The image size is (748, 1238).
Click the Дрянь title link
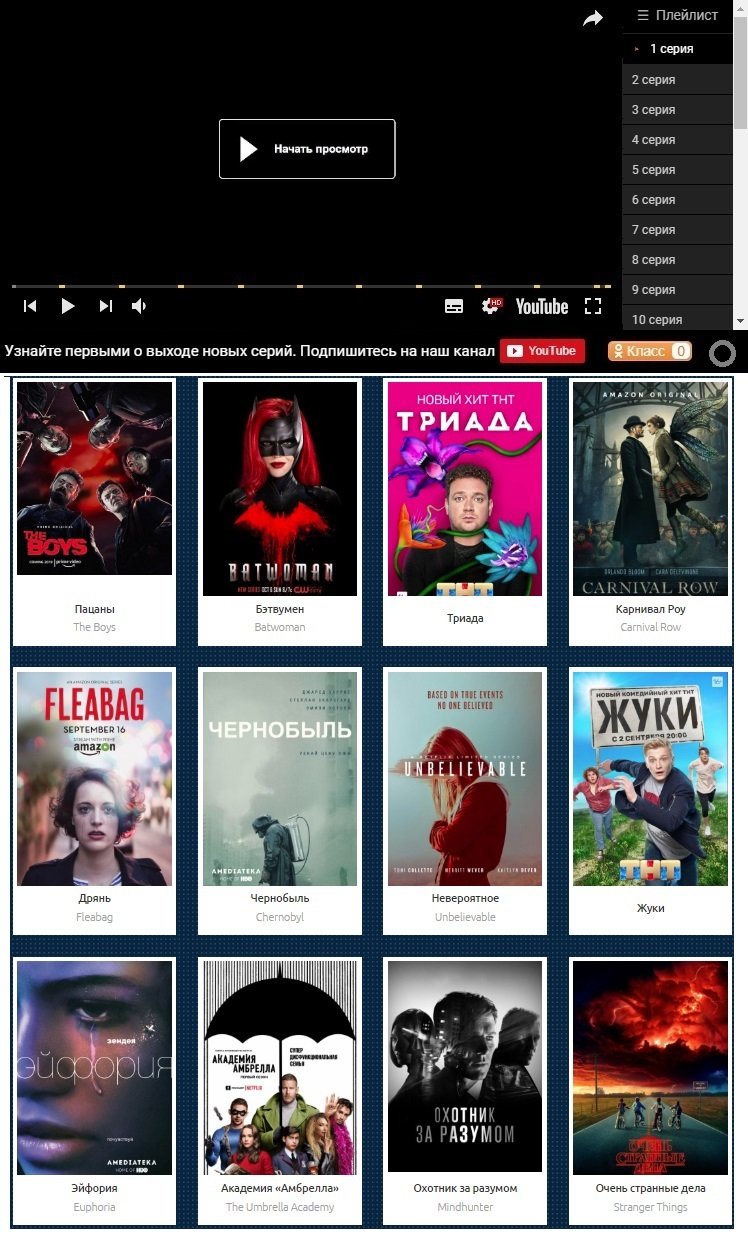95,898
